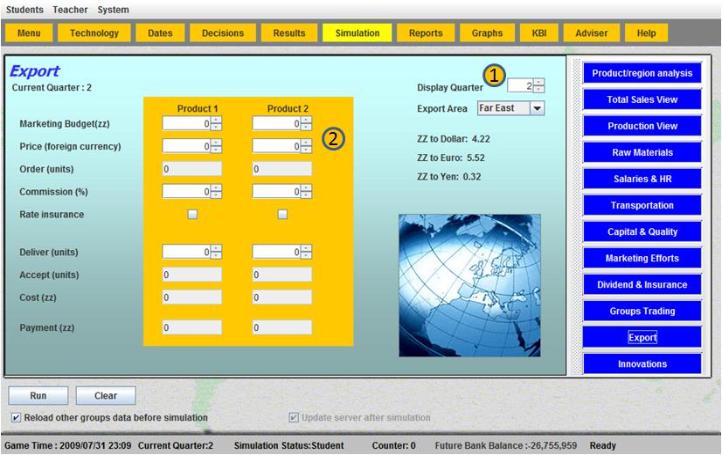The image size is (722, 455).
Task: Click the globe image
Action: click(x=469, y=270)
